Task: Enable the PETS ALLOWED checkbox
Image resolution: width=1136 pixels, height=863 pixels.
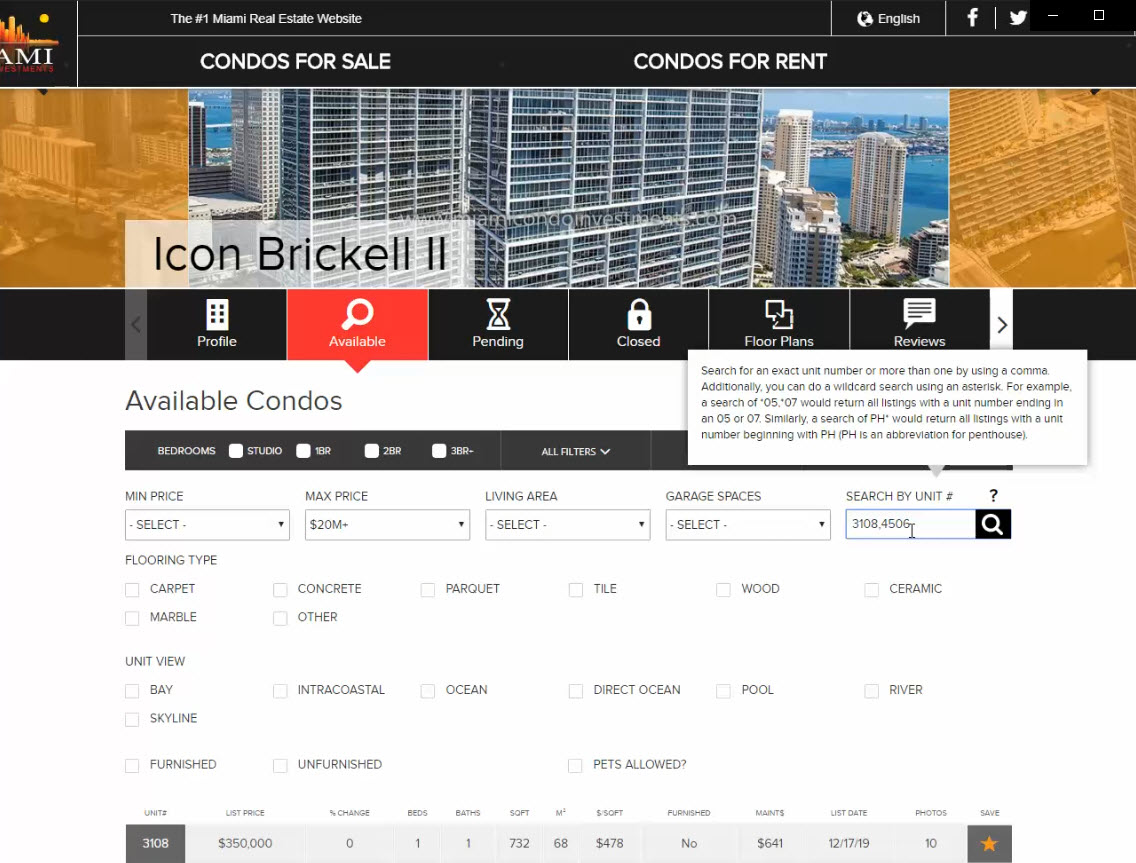Action: coord(575,765)
